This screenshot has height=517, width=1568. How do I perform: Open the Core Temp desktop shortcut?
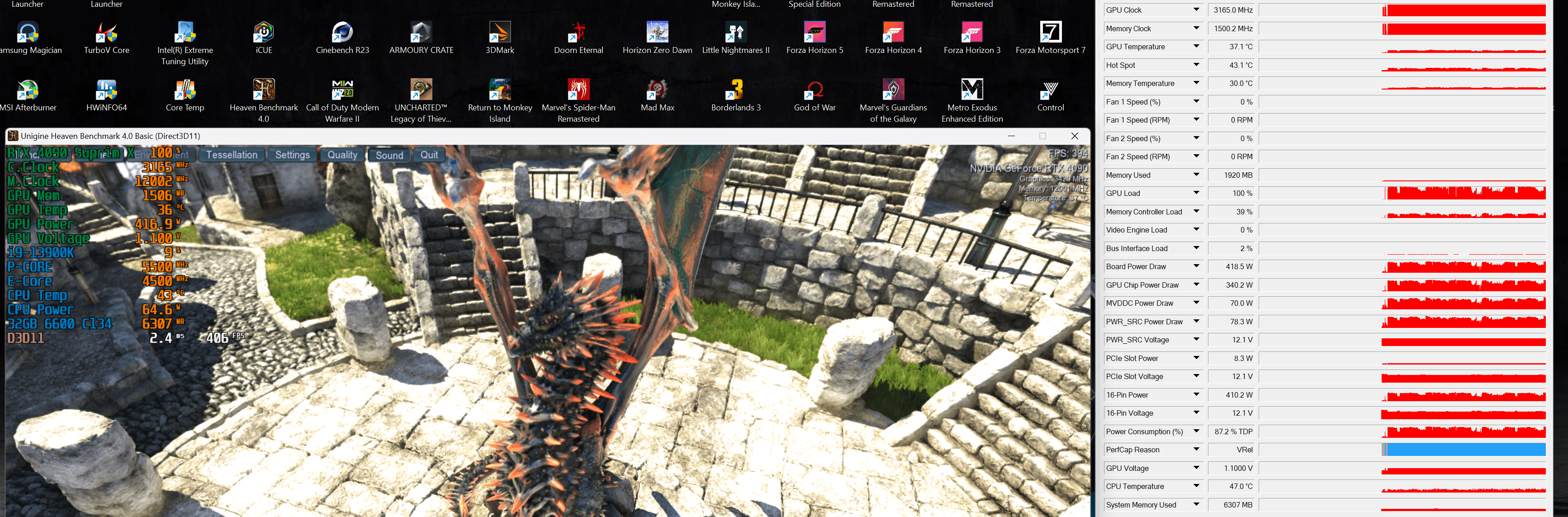pos(185,91)
